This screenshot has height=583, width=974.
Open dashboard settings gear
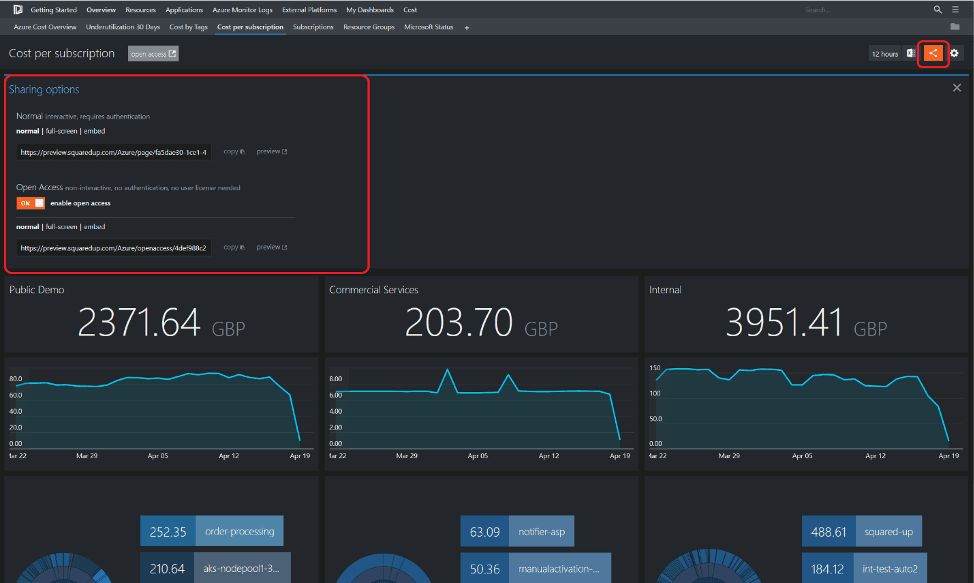pyautogui.click(x=955, y=53)
